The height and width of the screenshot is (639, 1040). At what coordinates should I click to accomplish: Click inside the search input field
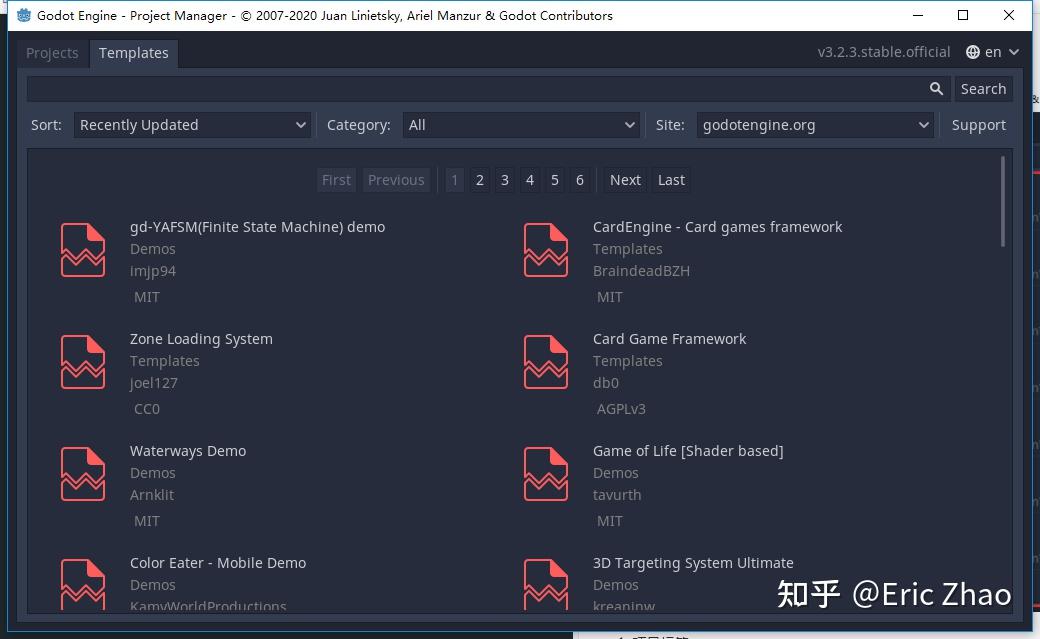pyautogui.click(x=470, y=88)
